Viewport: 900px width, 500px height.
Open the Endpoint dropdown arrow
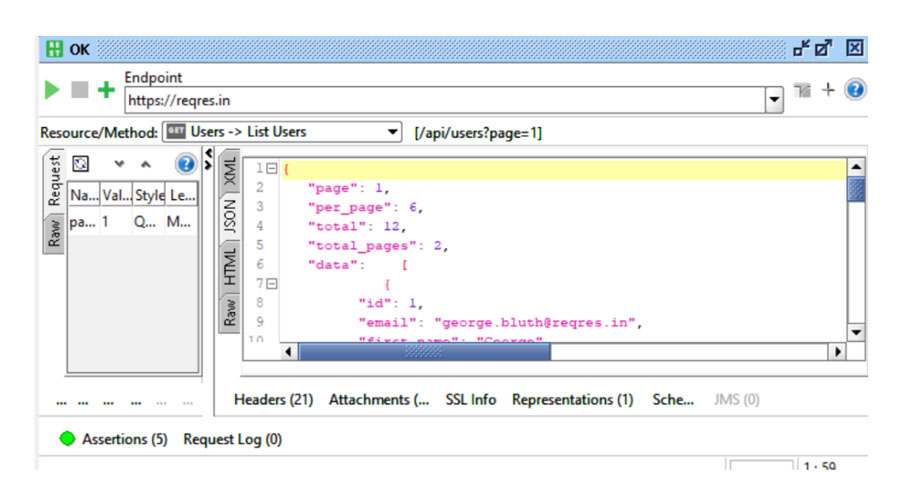[774, 100]
